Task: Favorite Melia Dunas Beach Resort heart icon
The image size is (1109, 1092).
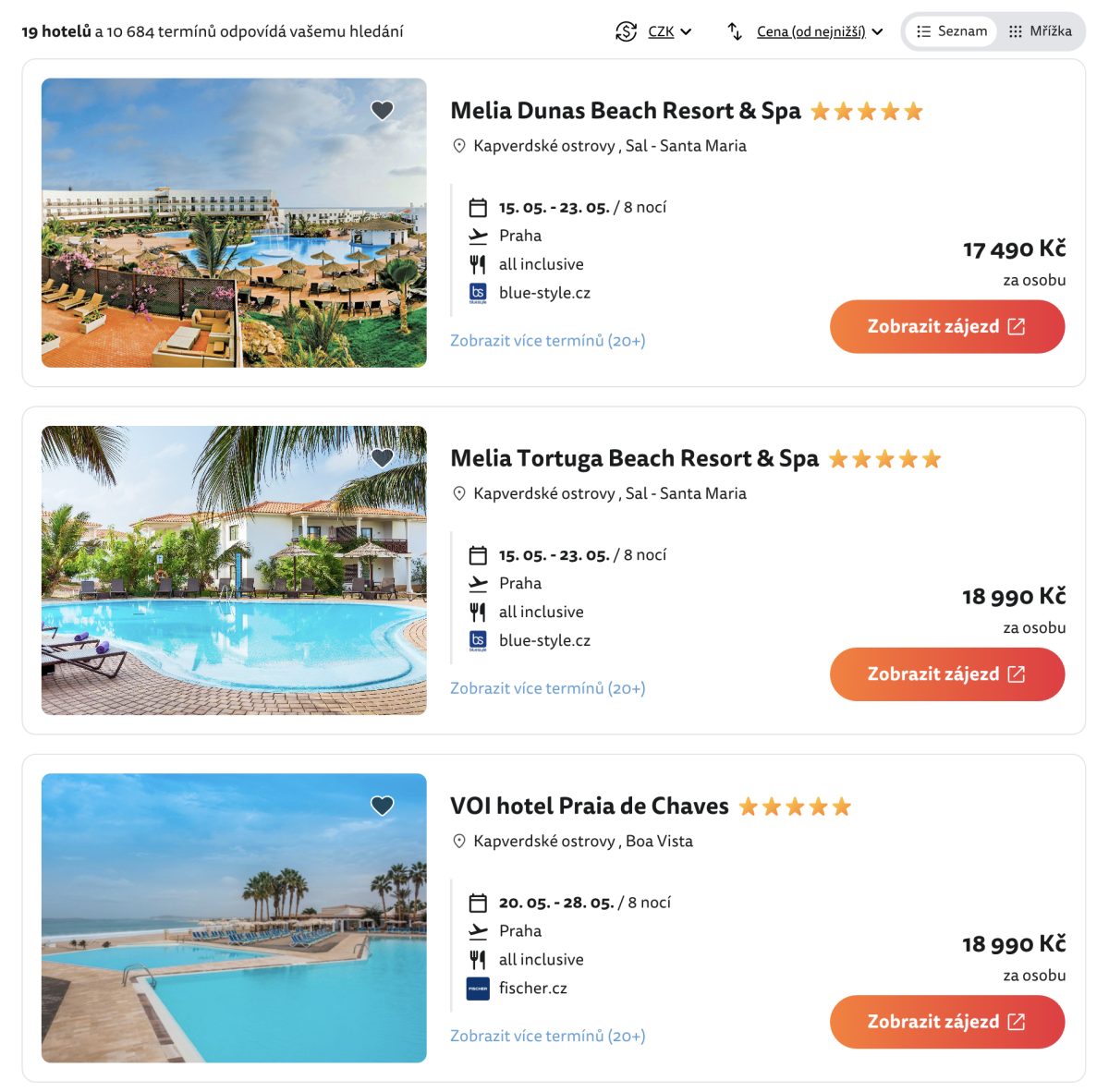Action: click(382, 111)
